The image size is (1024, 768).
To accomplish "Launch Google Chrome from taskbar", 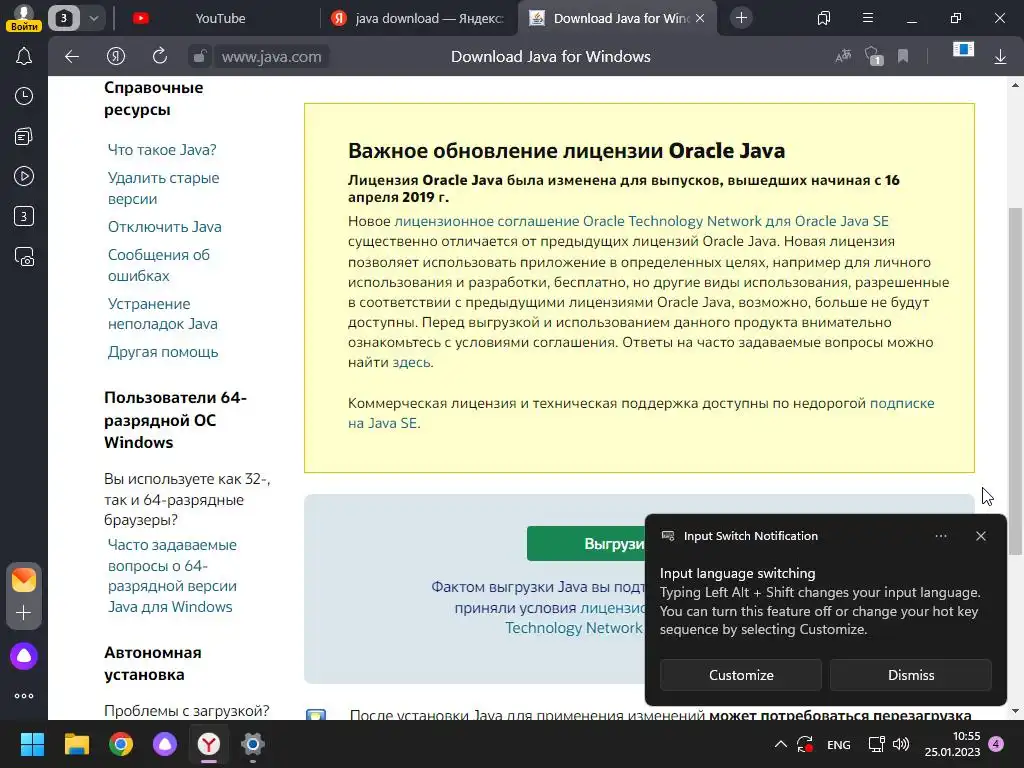I will (121, 744).
